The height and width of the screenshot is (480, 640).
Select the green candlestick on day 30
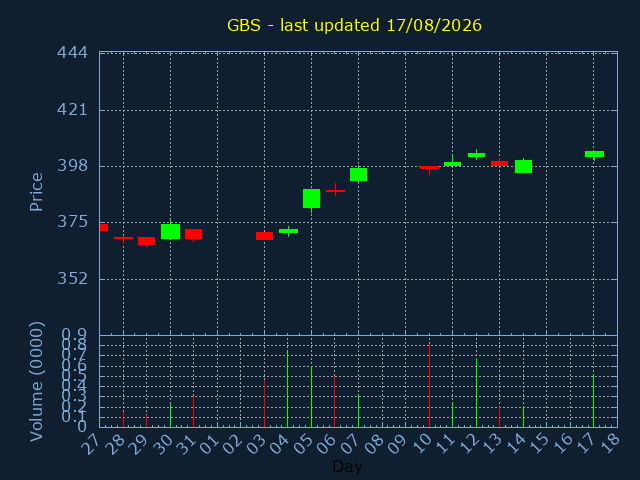(x=170, y=231)
